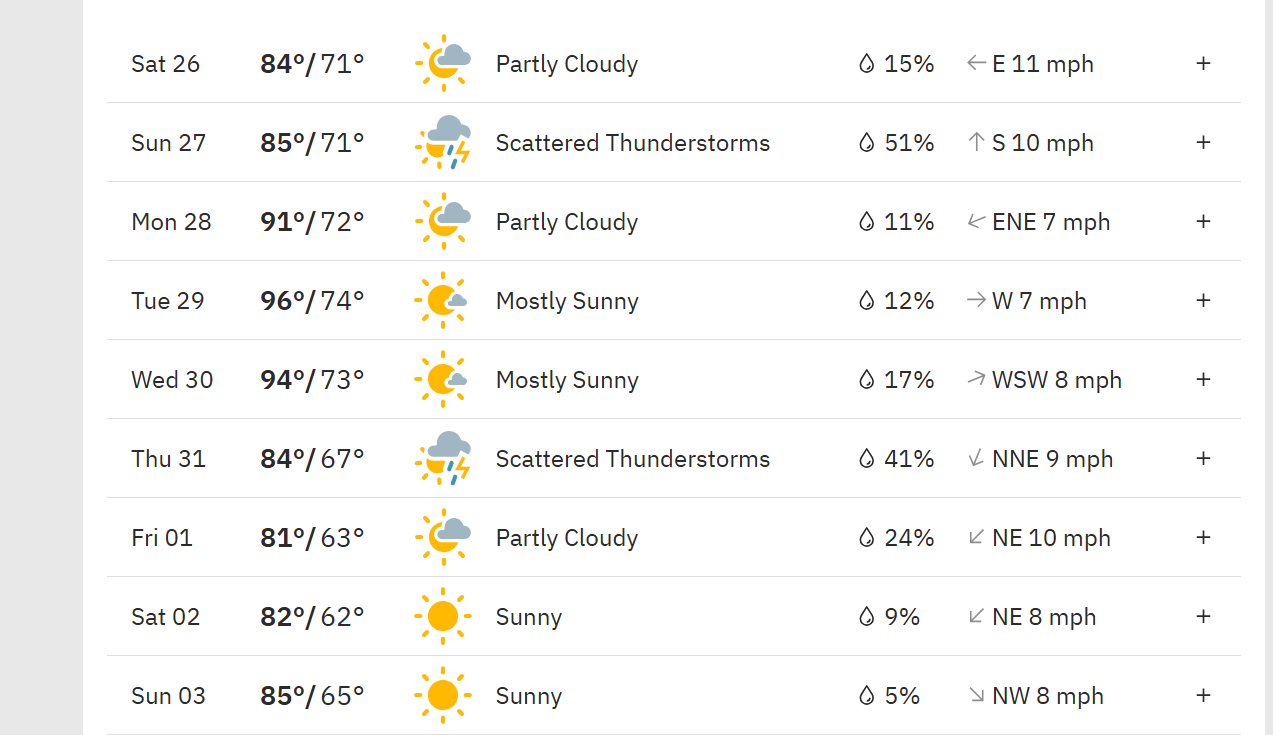Click the sunny icon for Sat 02

[x=442, y=616]
